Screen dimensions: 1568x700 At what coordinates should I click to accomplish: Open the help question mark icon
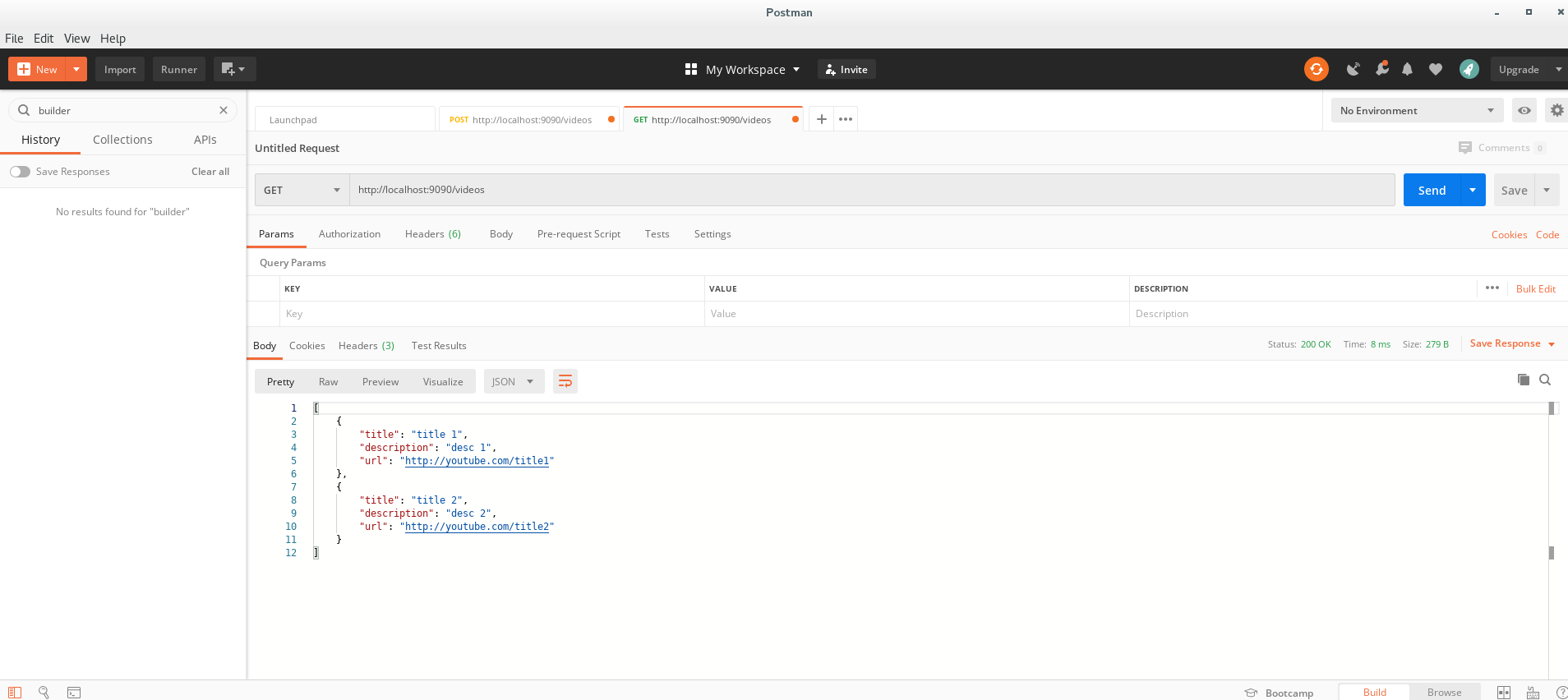(x=1561, y=693)
